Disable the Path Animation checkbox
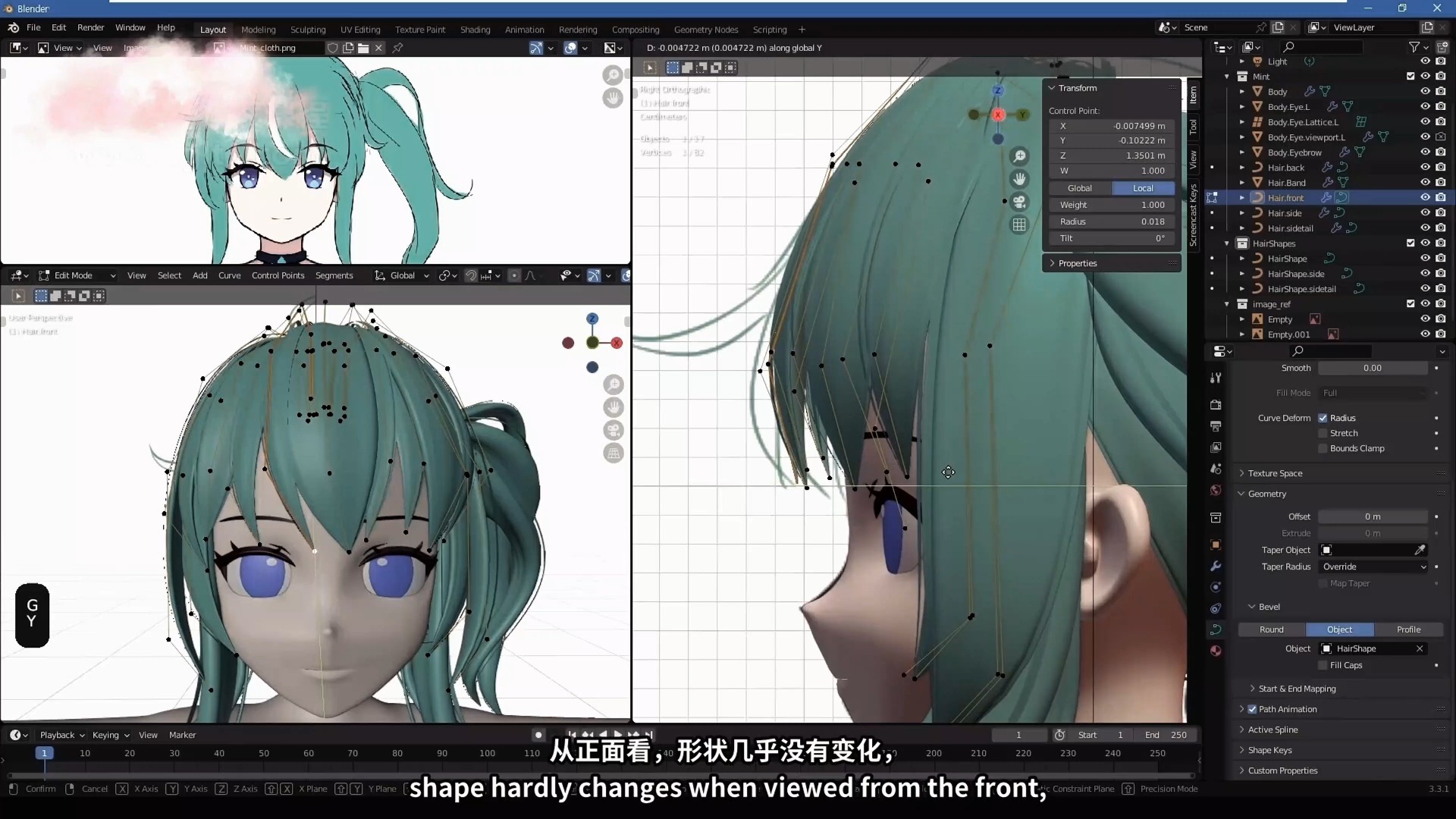Image resolution: width=1456 pixels, height=819 pixels. pos(1252,709)
